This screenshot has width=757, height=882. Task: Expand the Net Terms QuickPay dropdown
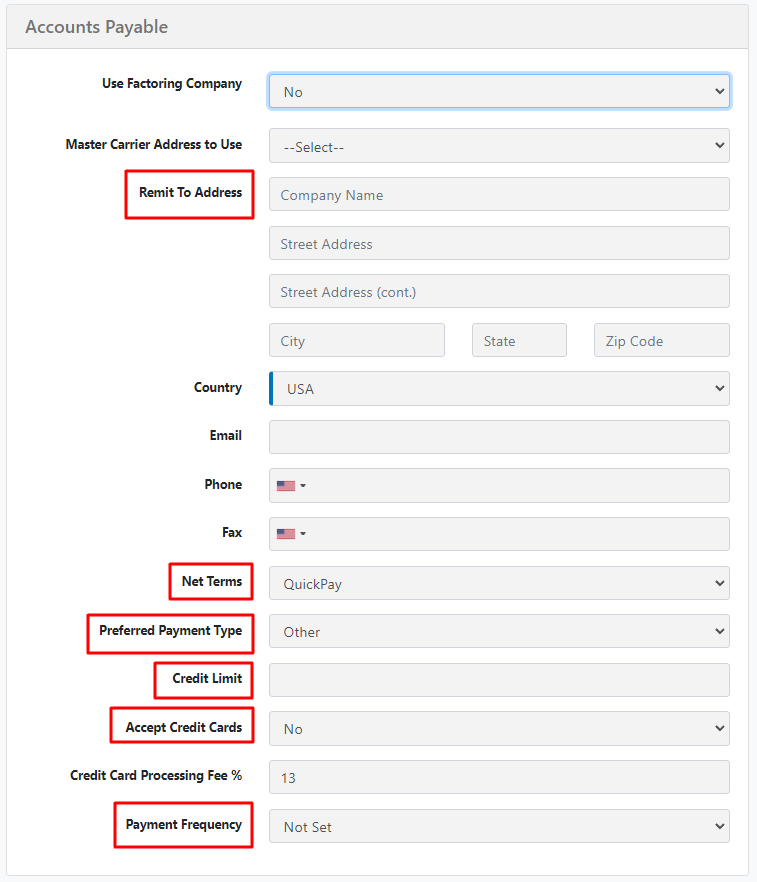point(499,583)
